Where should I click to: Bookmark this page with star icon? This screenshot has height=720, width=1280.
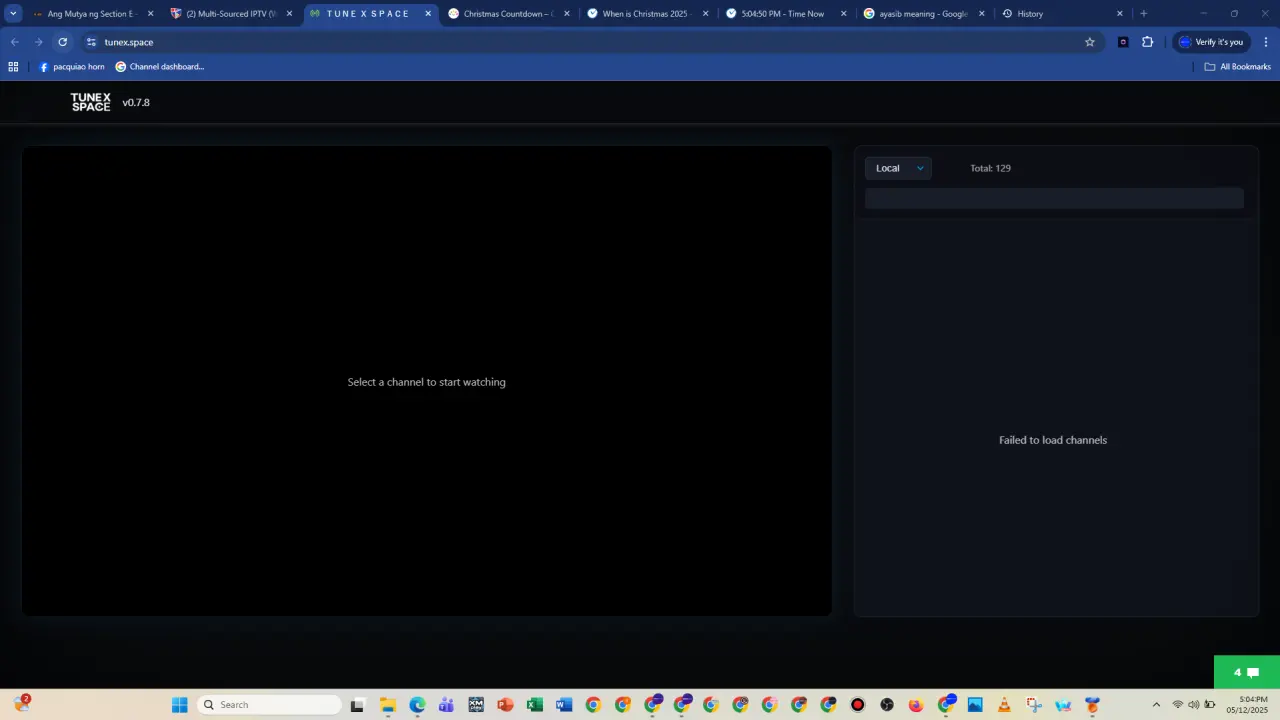(1090, 42)
